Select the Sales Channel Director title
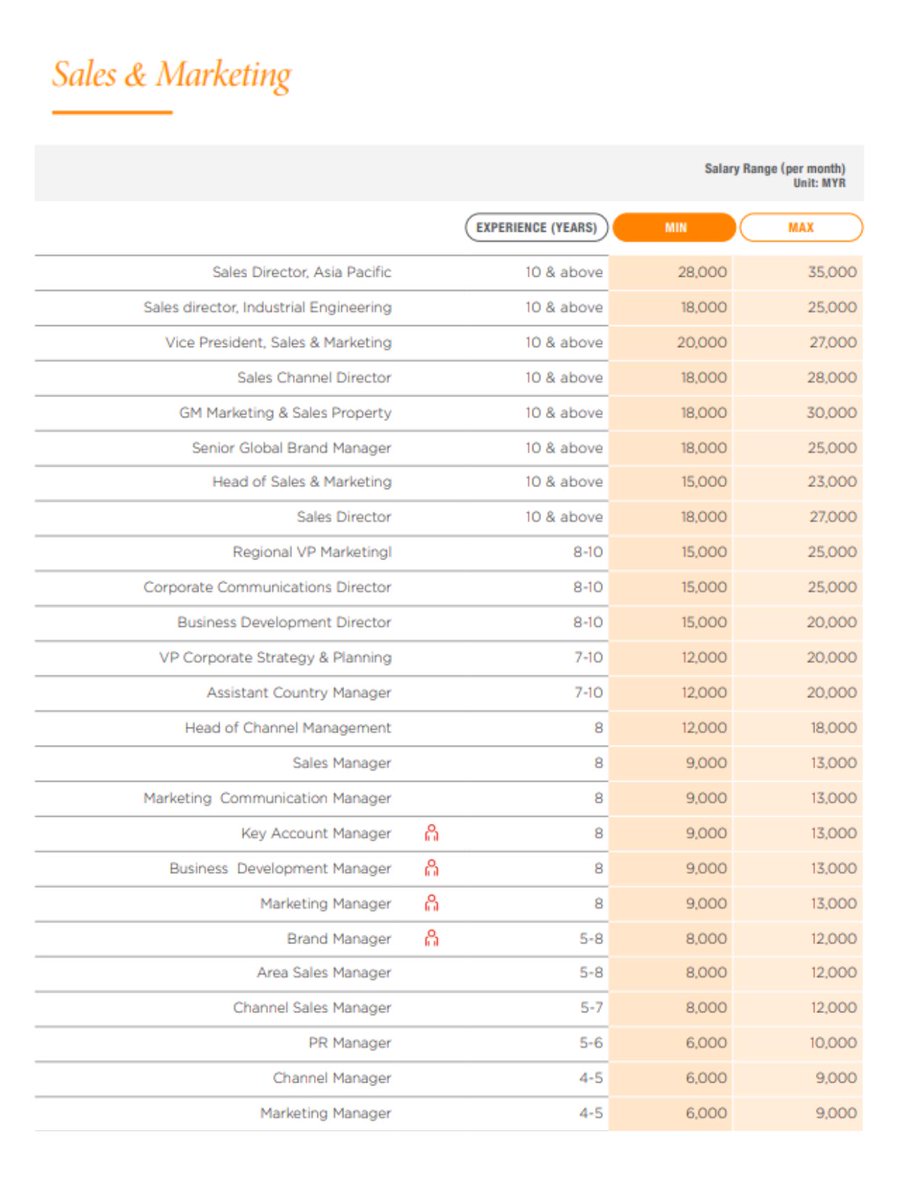 pyautogui.click(x=314, y=377)
